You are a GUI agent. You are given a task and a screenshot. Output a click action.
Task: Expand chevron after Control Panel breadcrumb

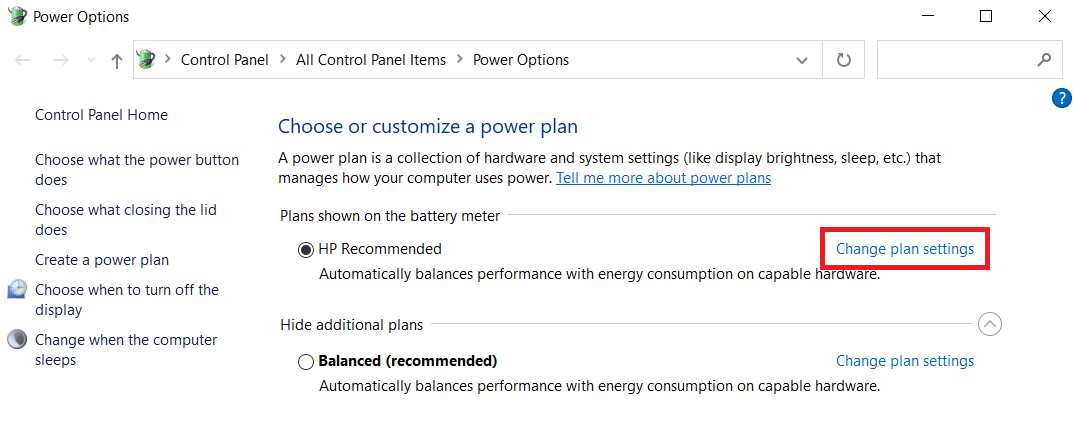(283, 60)
